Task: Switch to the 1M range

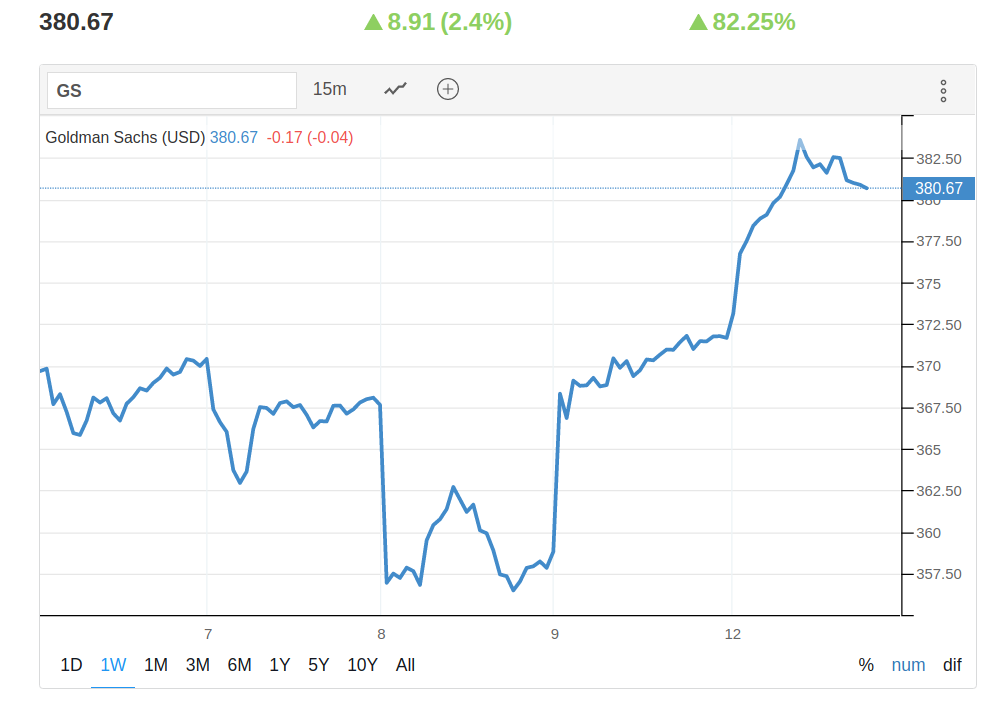Action: pos(155,665)
